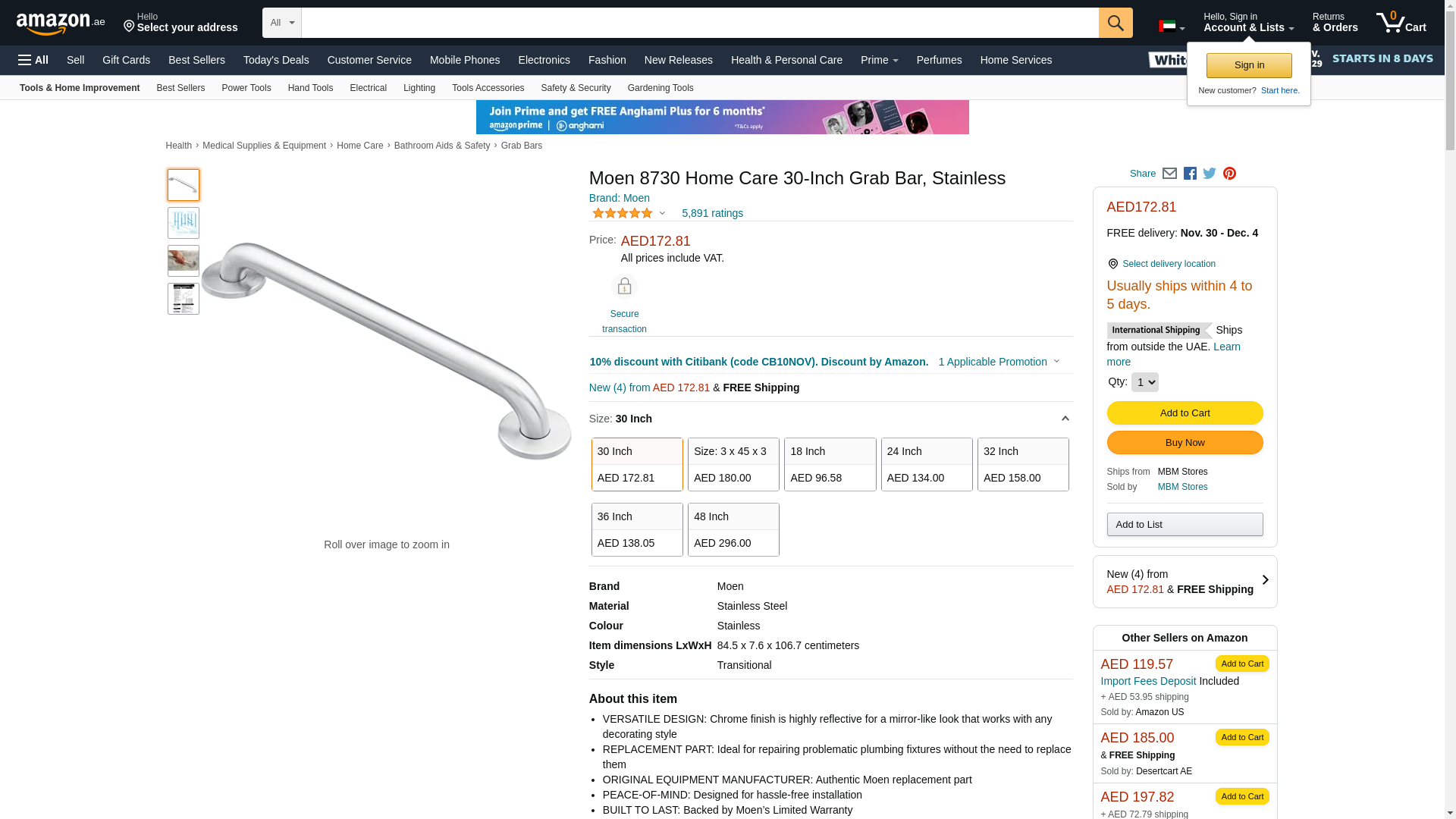This screenshot has height=819, width=1456.
Task: Click the yellow Add to Cart button
Action: (x=1185, y=413)
